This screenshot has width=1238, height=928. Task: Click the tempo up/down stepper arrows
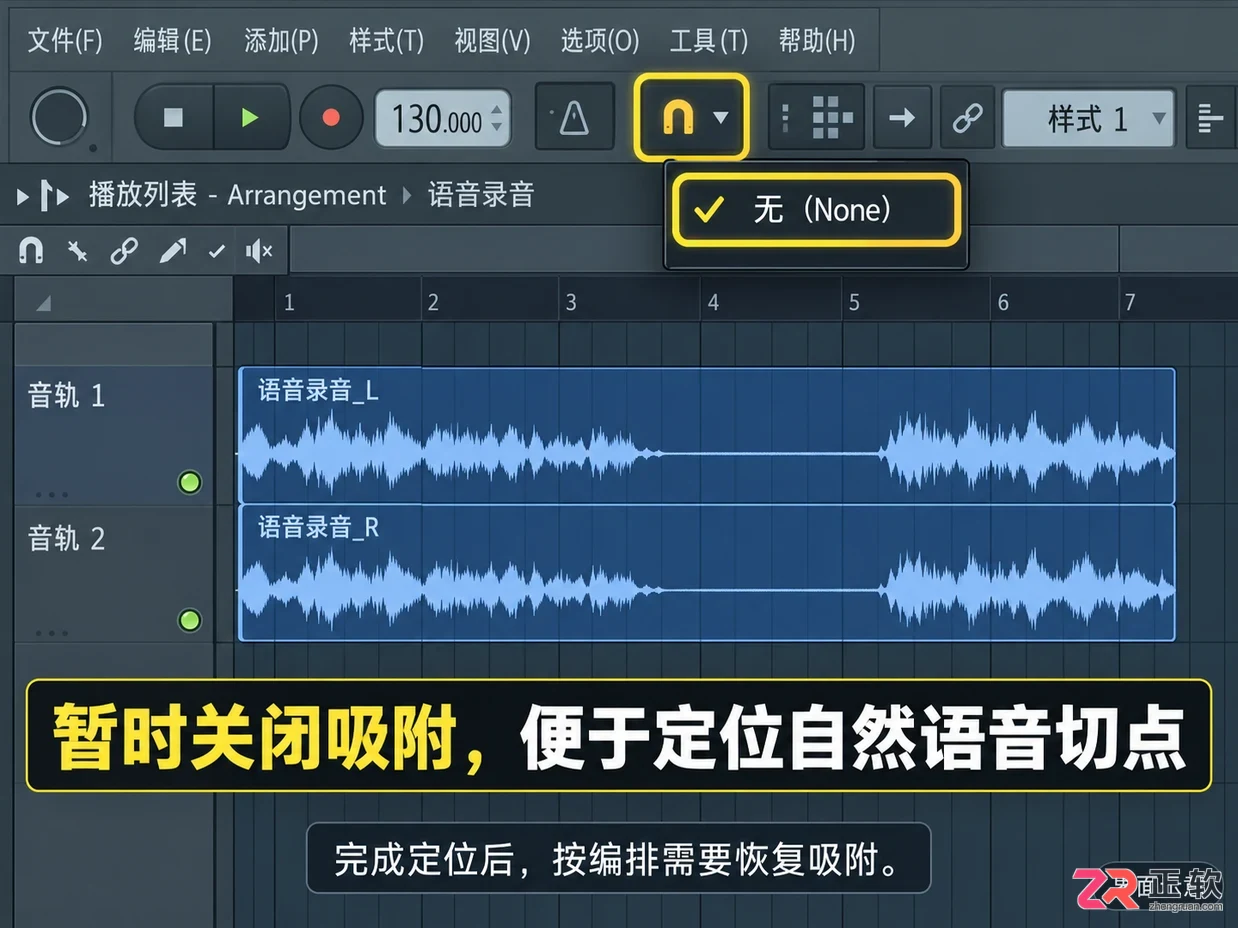pos(498,120)
